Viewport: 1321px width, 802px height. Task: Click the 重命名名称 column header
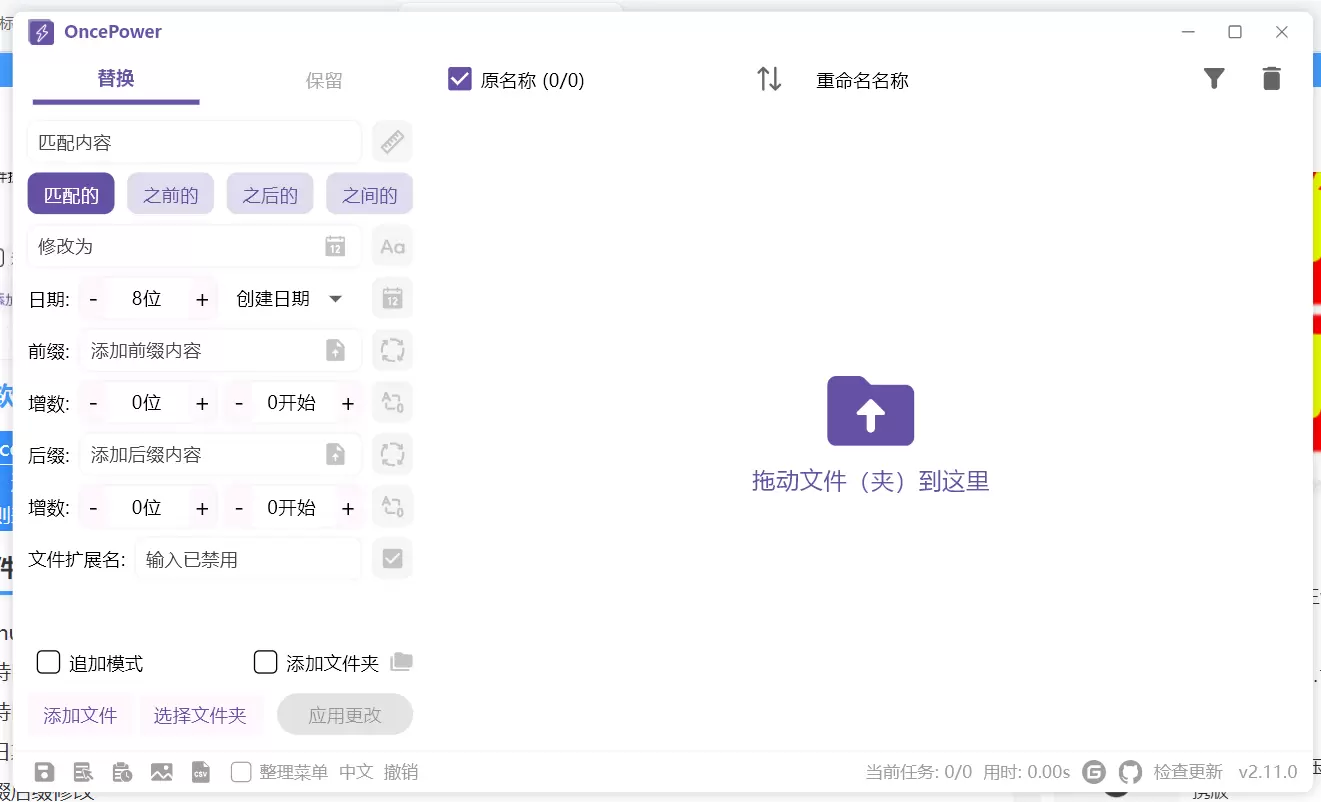tap(862, 81)
